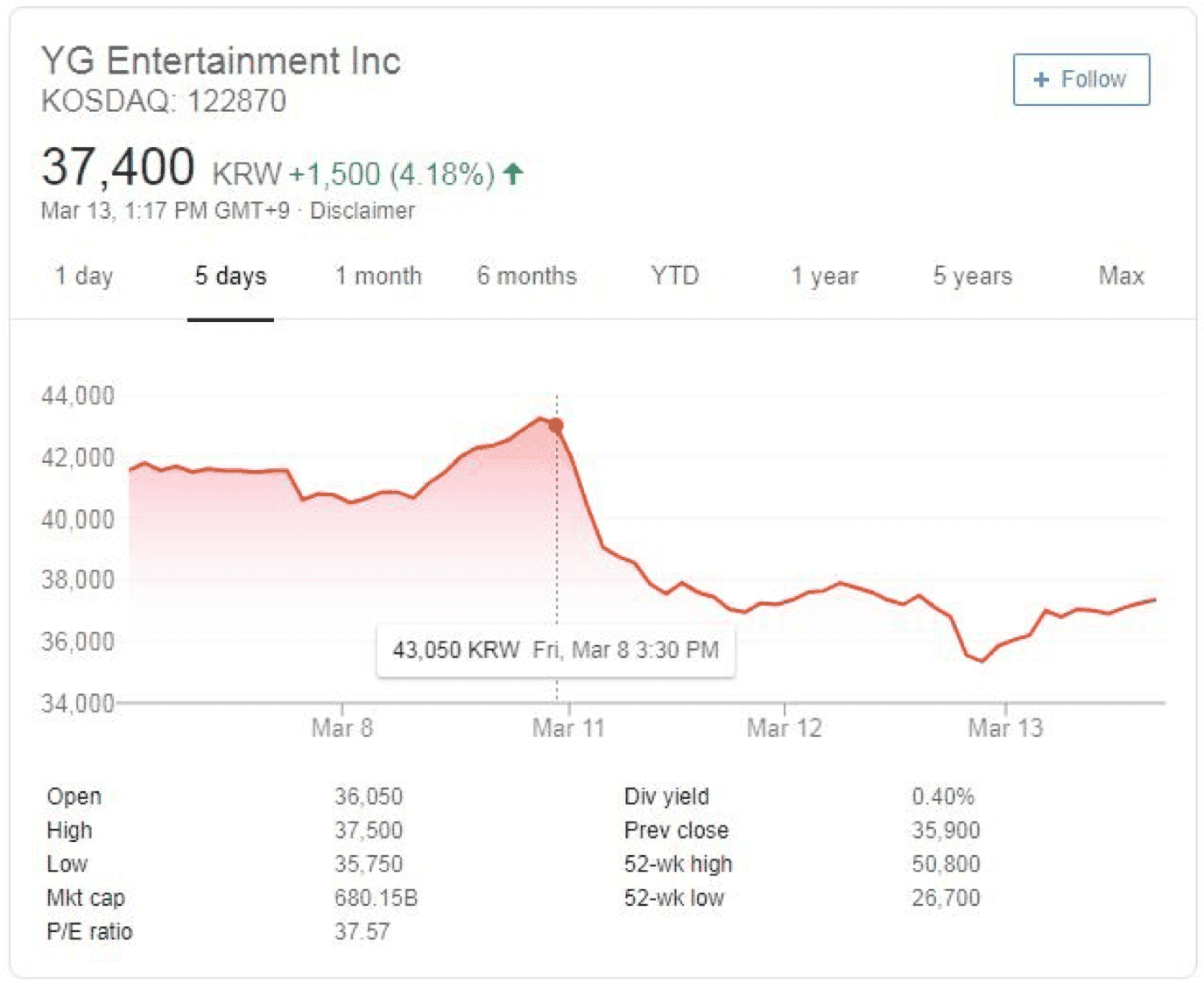Click the 43,050 KRW tooltip box
This screenshot has width=1204, height=982.
tap(556, 650)
